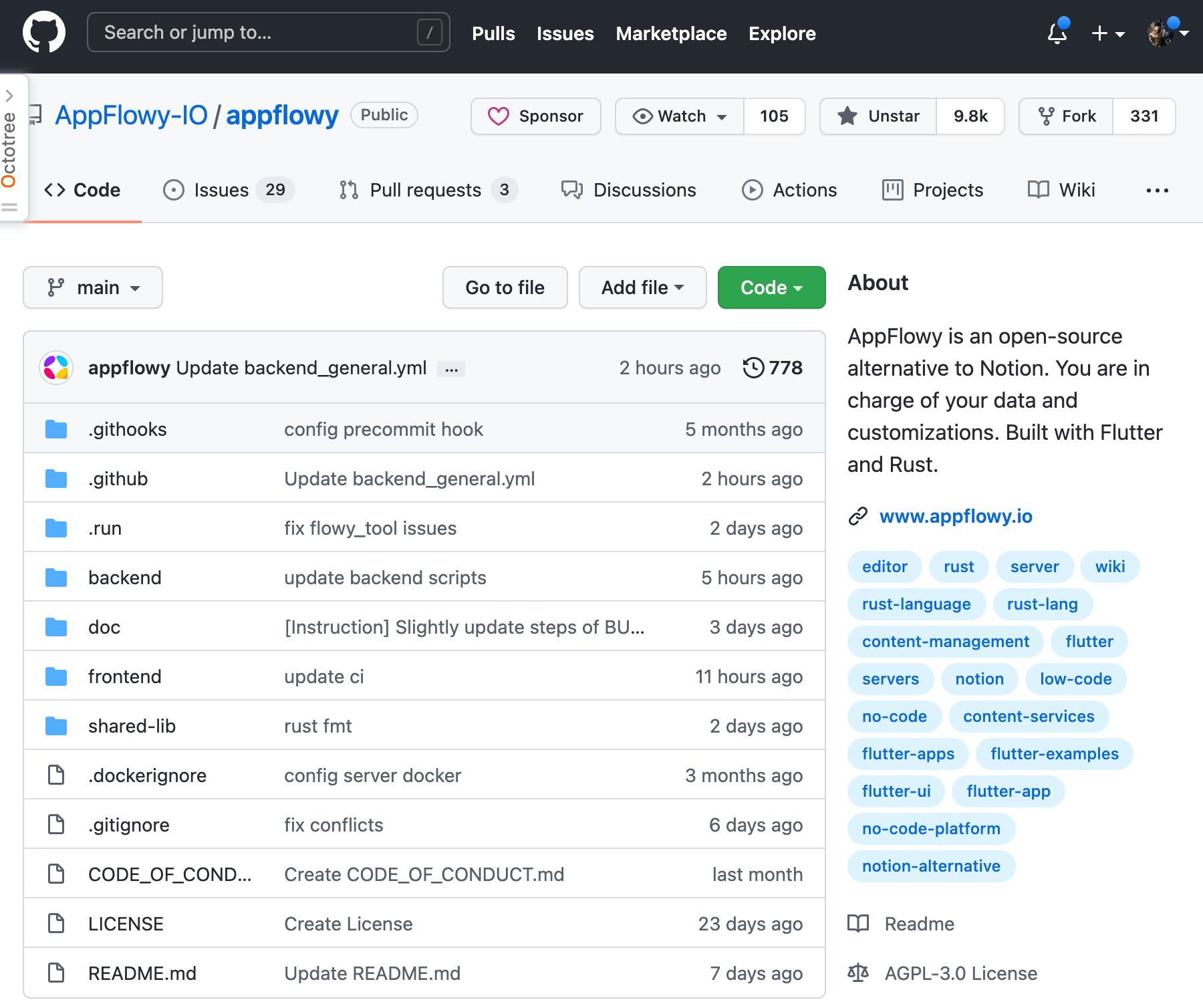This screenshot has width=1203, height=1008.
Task: Focus the Search or jump to field
Action: click(269, 32)
